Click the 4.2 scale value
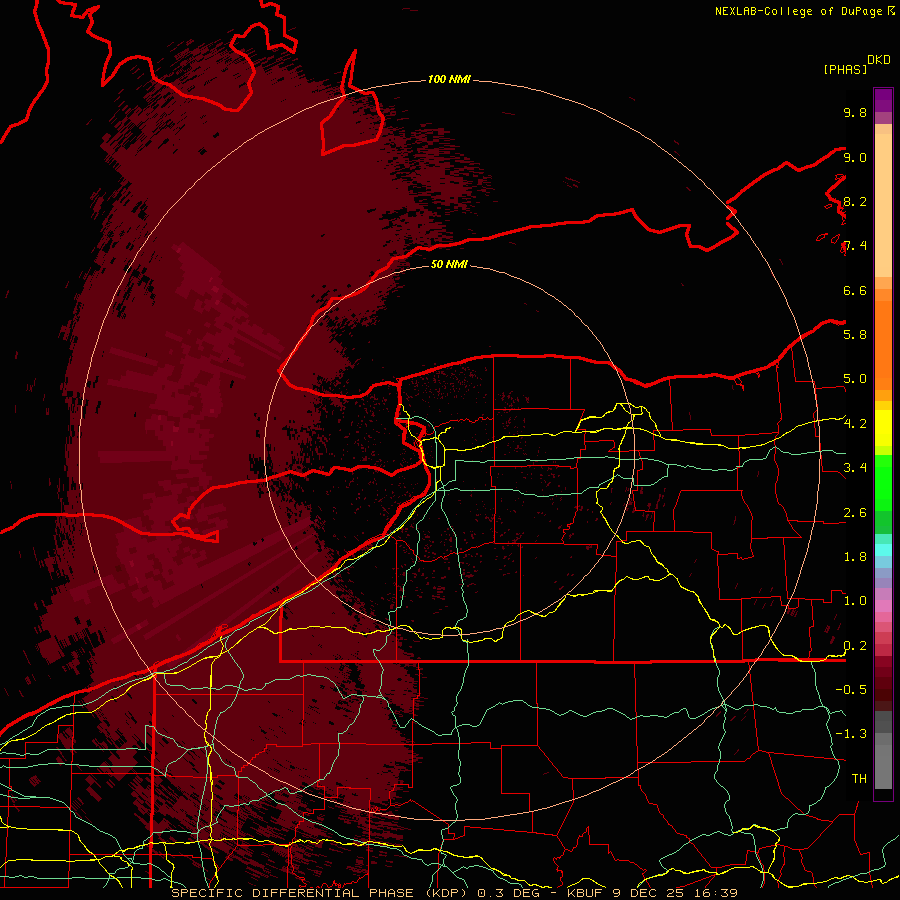Viewport: 900px width, 900px height. click(x=855, y=423)
